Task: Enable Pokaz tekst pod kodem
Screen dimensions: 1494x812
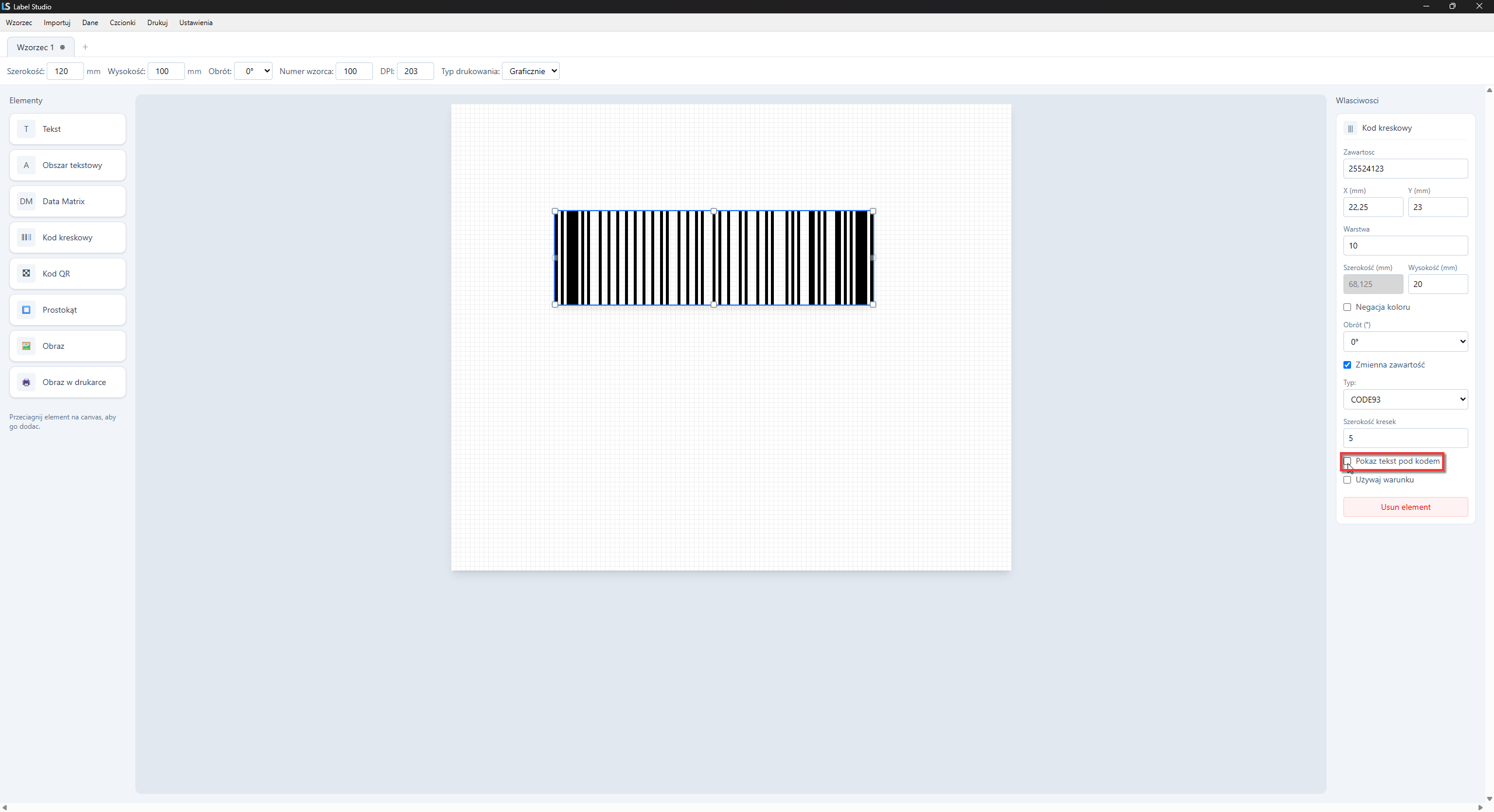Action: (x=1348, y=461)
